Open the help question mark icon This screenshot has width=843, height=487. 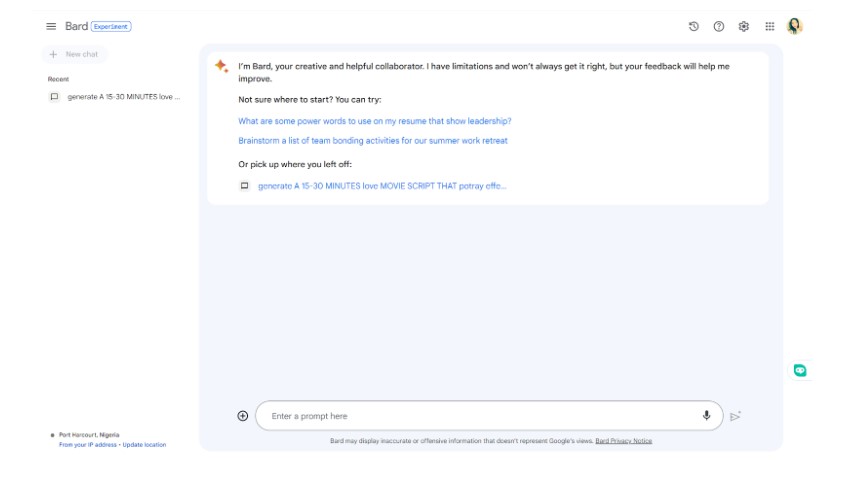click(717, 26)
